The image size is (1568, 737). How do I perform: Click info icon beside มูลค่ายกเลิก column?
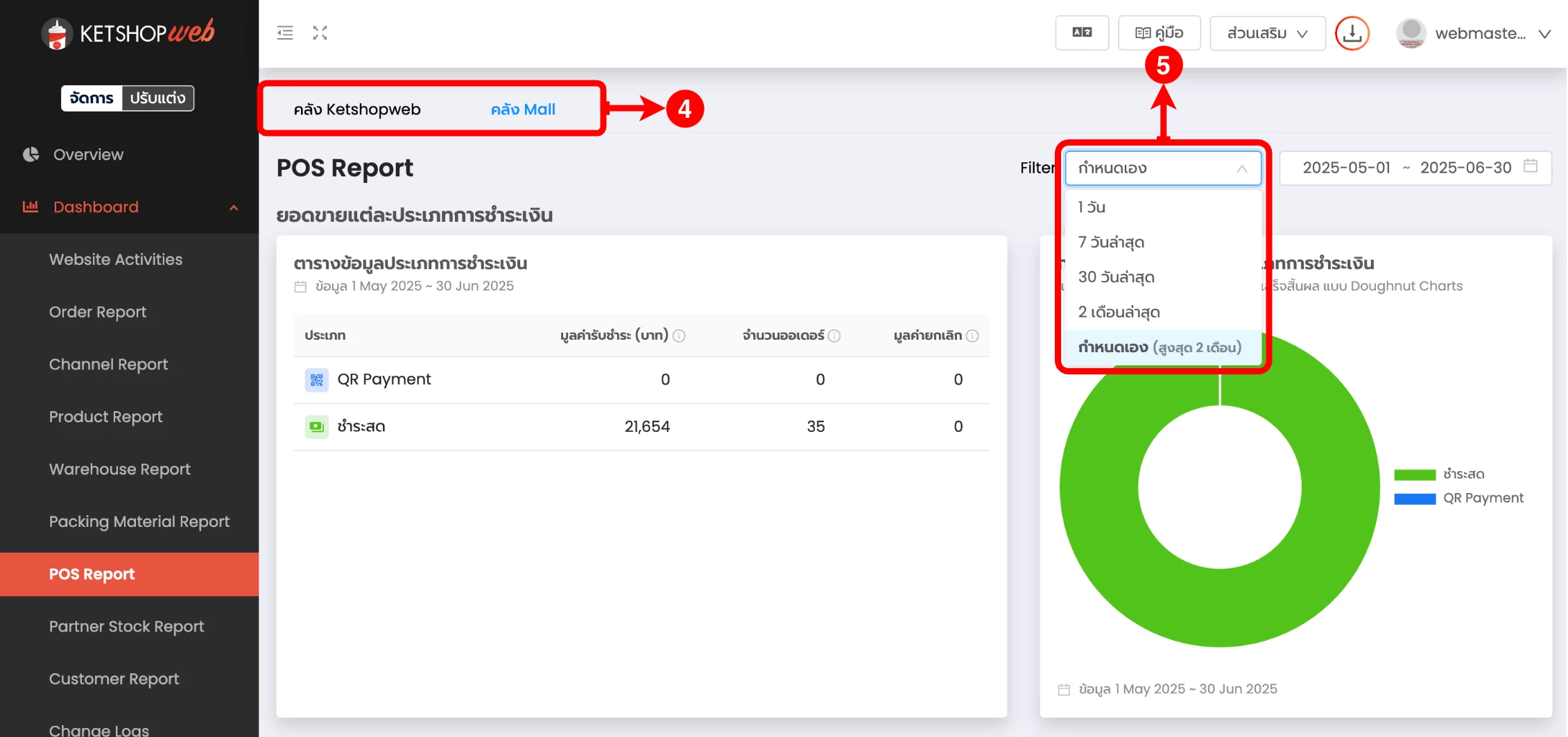(972, 336)
